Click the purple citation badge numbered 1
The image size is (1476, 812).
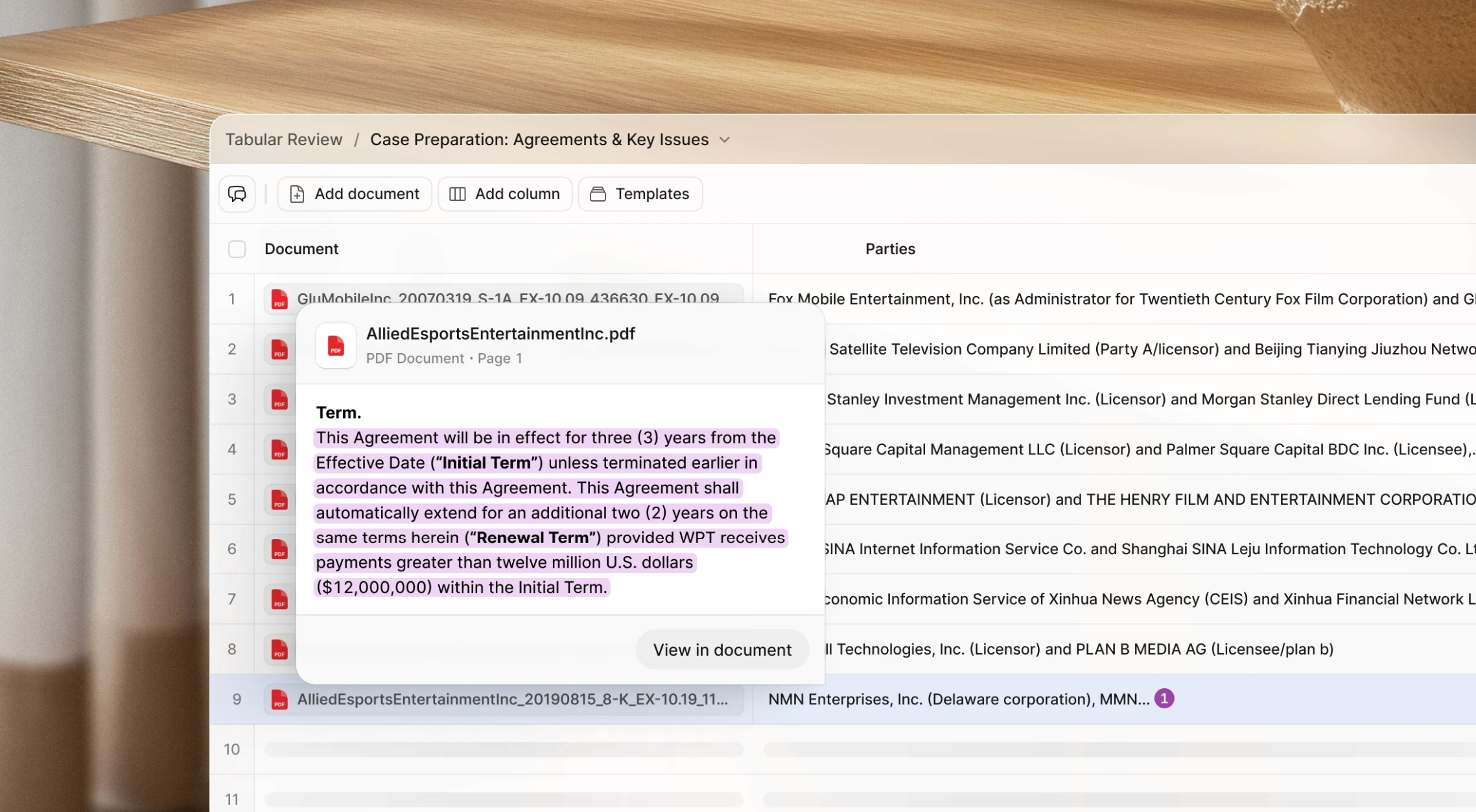coord(1164,699)
